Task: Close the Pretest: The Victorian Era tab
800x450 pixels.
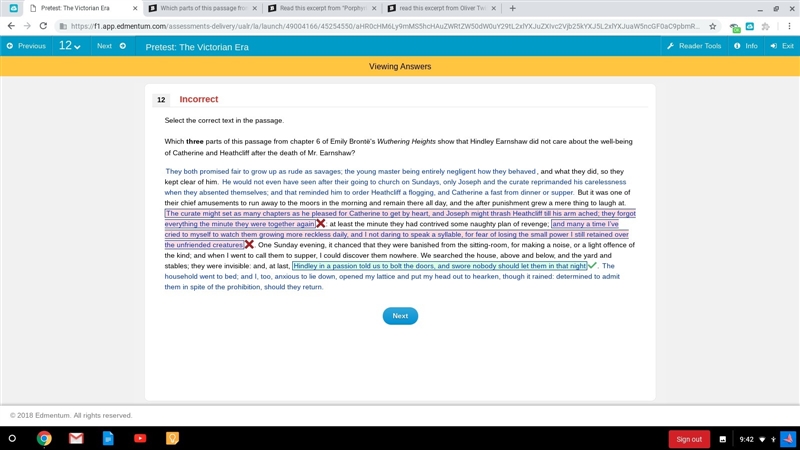Action: click(135, 8)
